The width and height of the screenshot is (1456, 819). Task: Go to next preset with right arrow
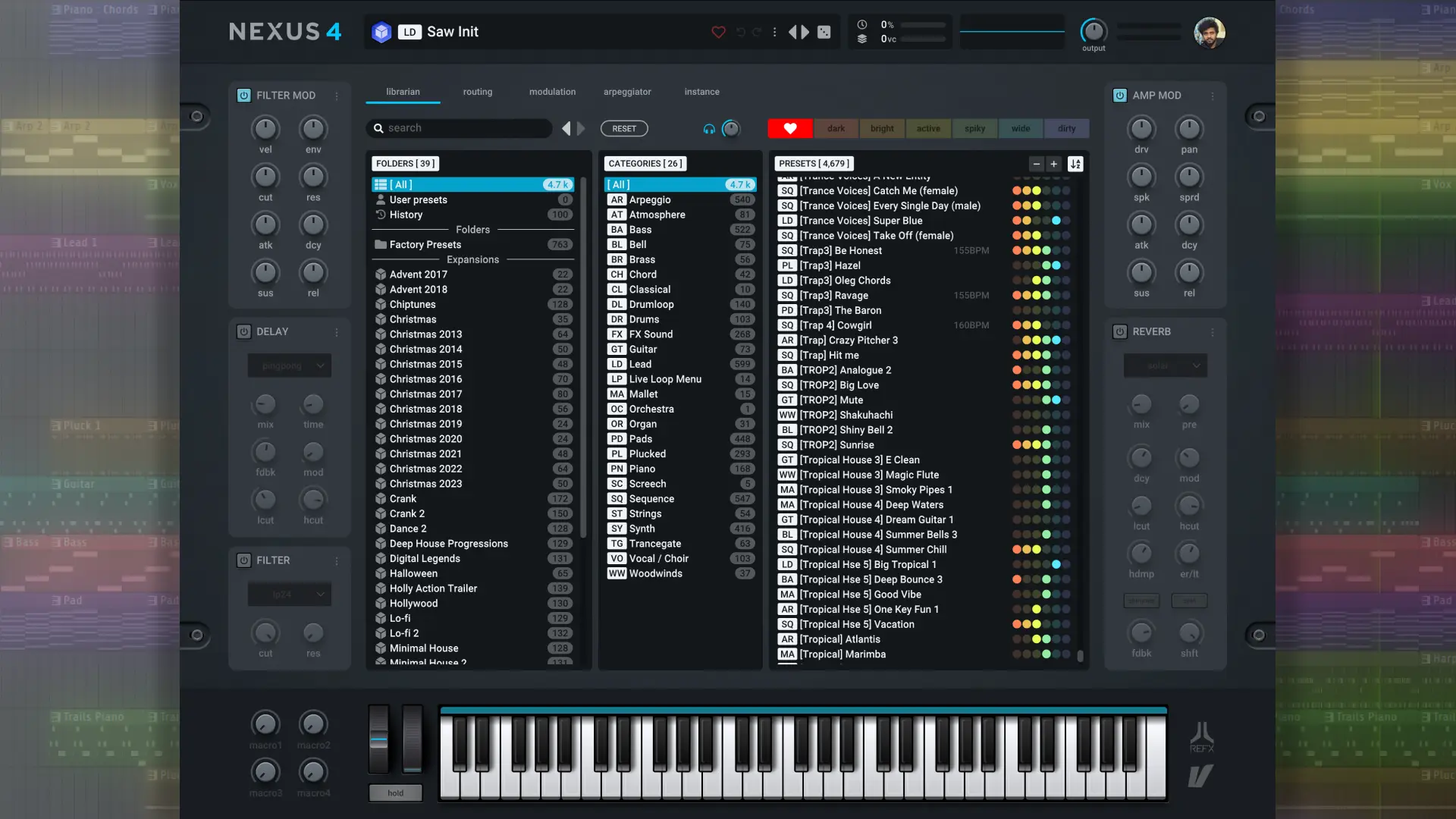(805, 32)
